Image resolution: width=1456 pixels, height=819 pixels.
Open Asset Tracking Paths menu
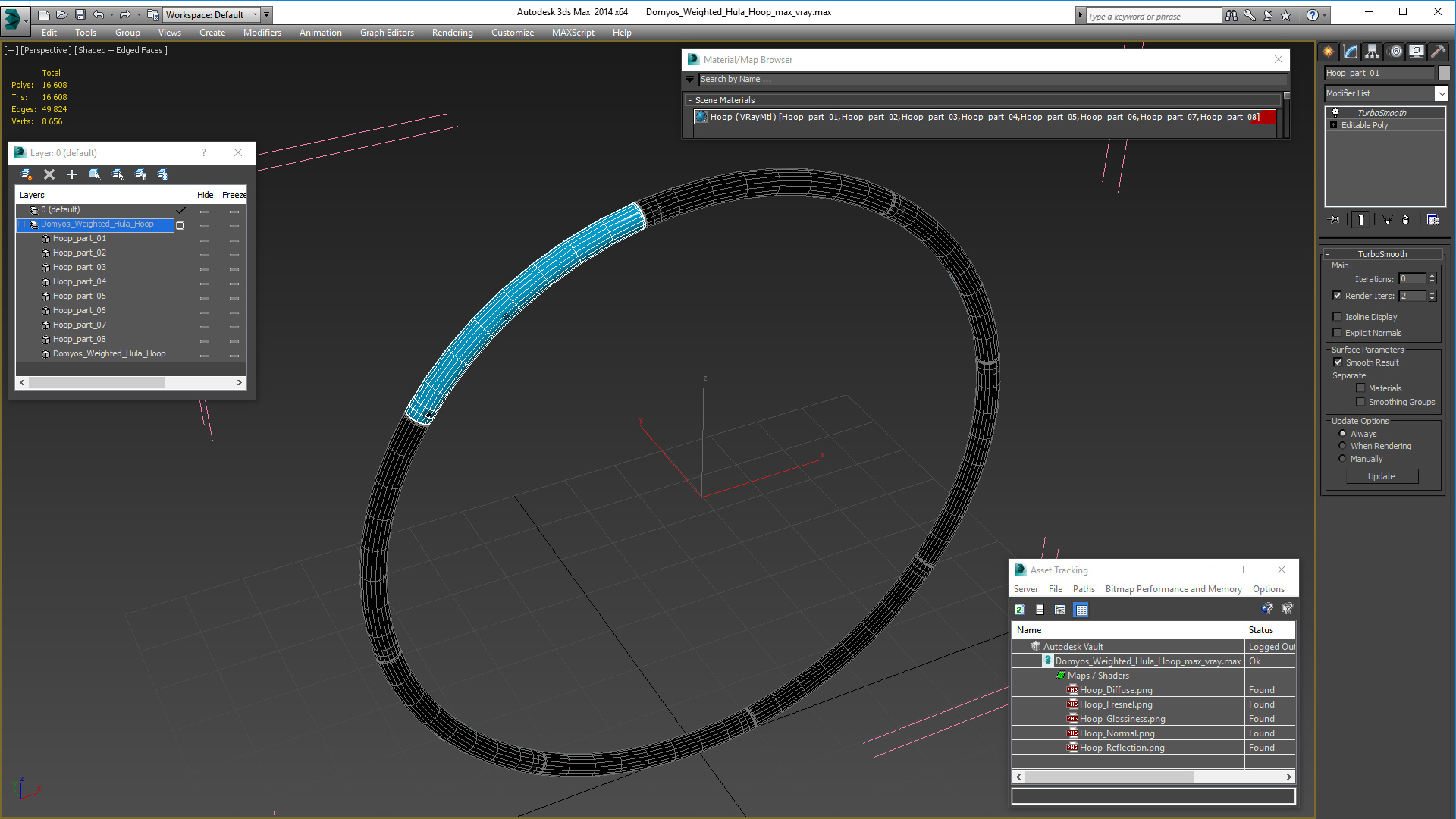[1084, 589]
